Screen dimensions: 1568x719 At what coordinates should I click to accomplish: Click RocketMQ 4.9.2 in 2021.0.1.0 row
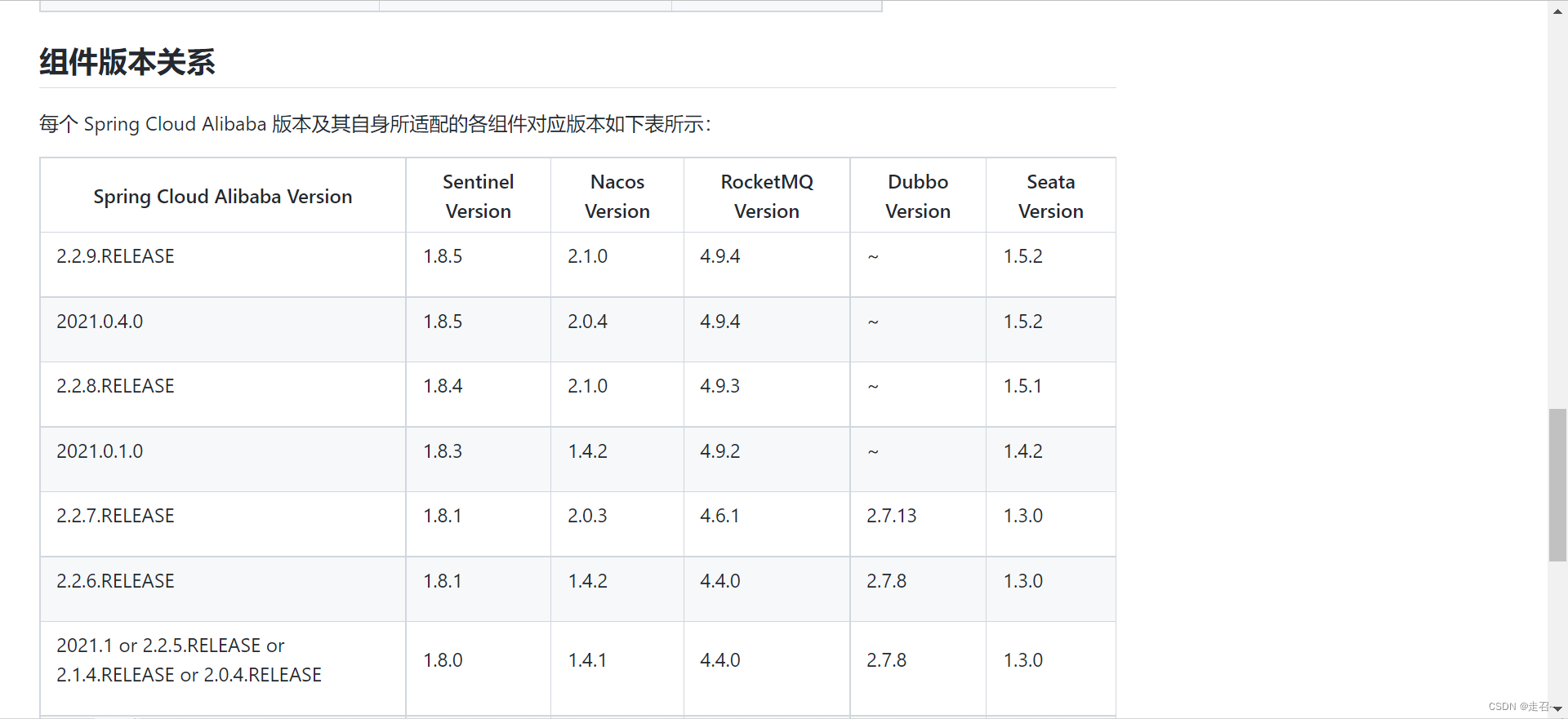point(719,451)
